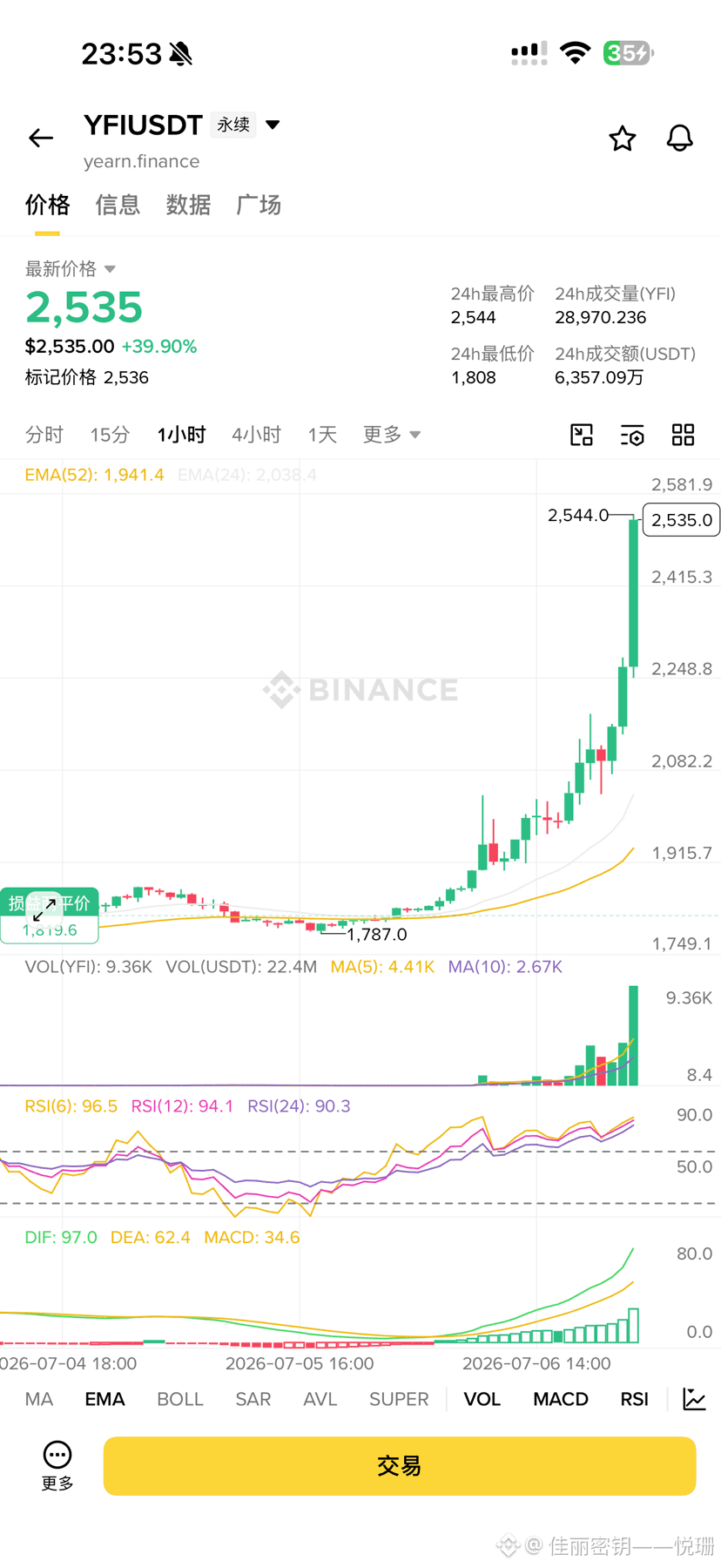
Task: Open the 更多 chat bubble icon
Action: click(57, 1455)
